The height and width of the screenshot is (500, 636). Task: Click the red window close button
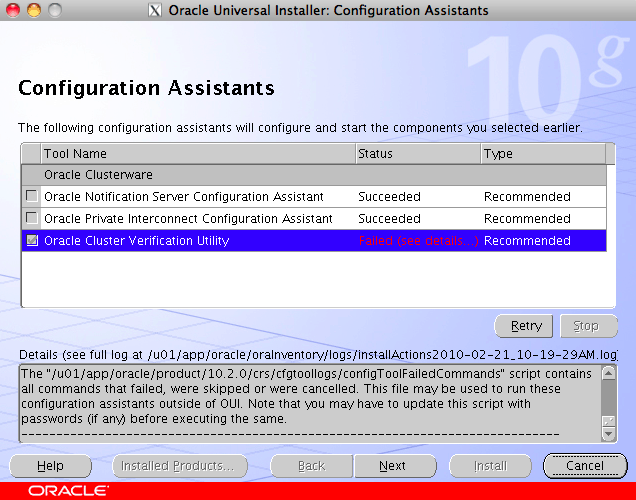(x=13, y=10)
